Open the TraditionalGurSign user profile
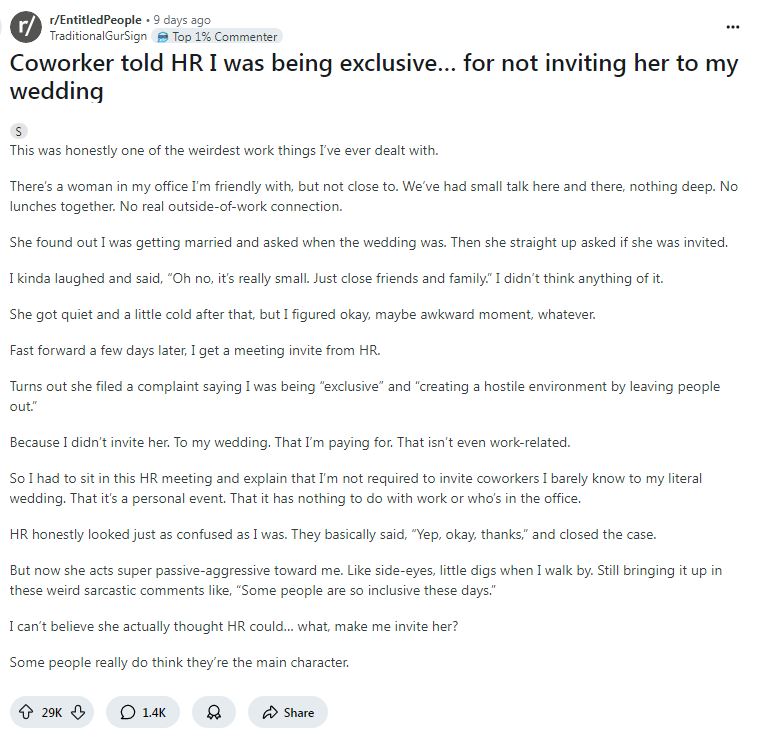Screen dimensions: 761x747 (x=98, y=36)
